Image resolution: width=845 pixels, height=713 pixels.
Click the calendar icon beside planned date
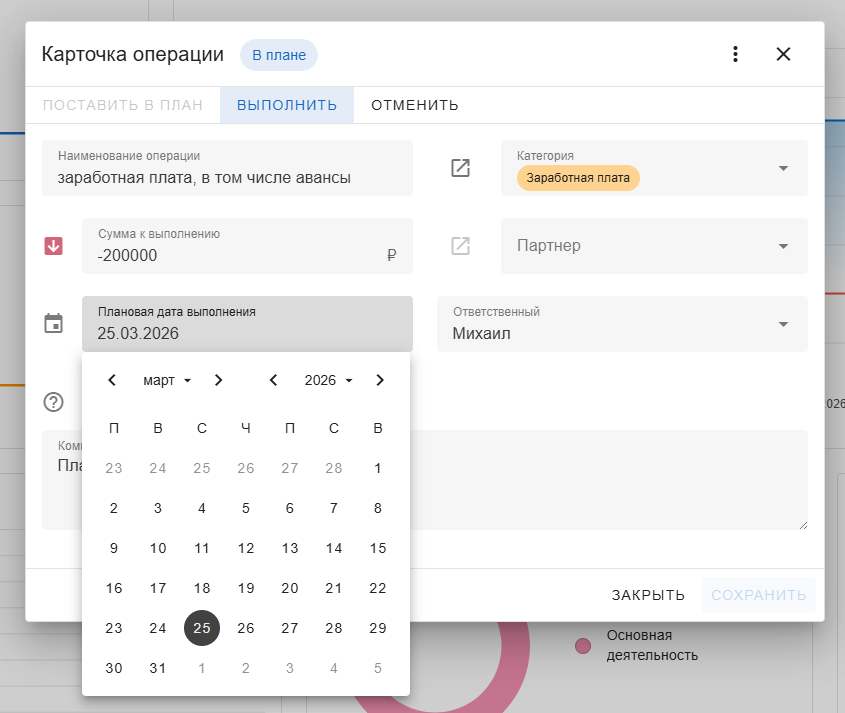click(54, 324)
